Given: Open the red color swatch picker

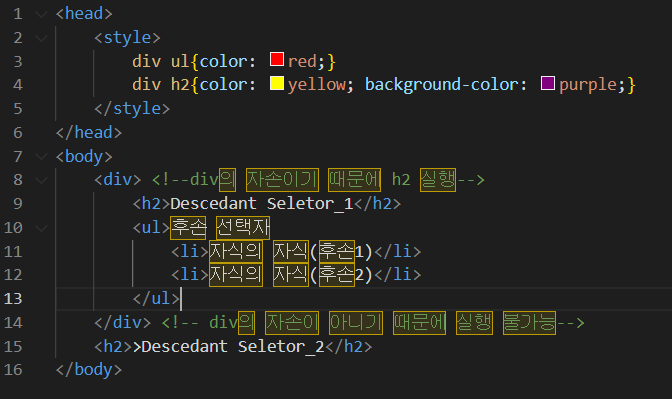Looking at the screenshot, I should (277, 59).
